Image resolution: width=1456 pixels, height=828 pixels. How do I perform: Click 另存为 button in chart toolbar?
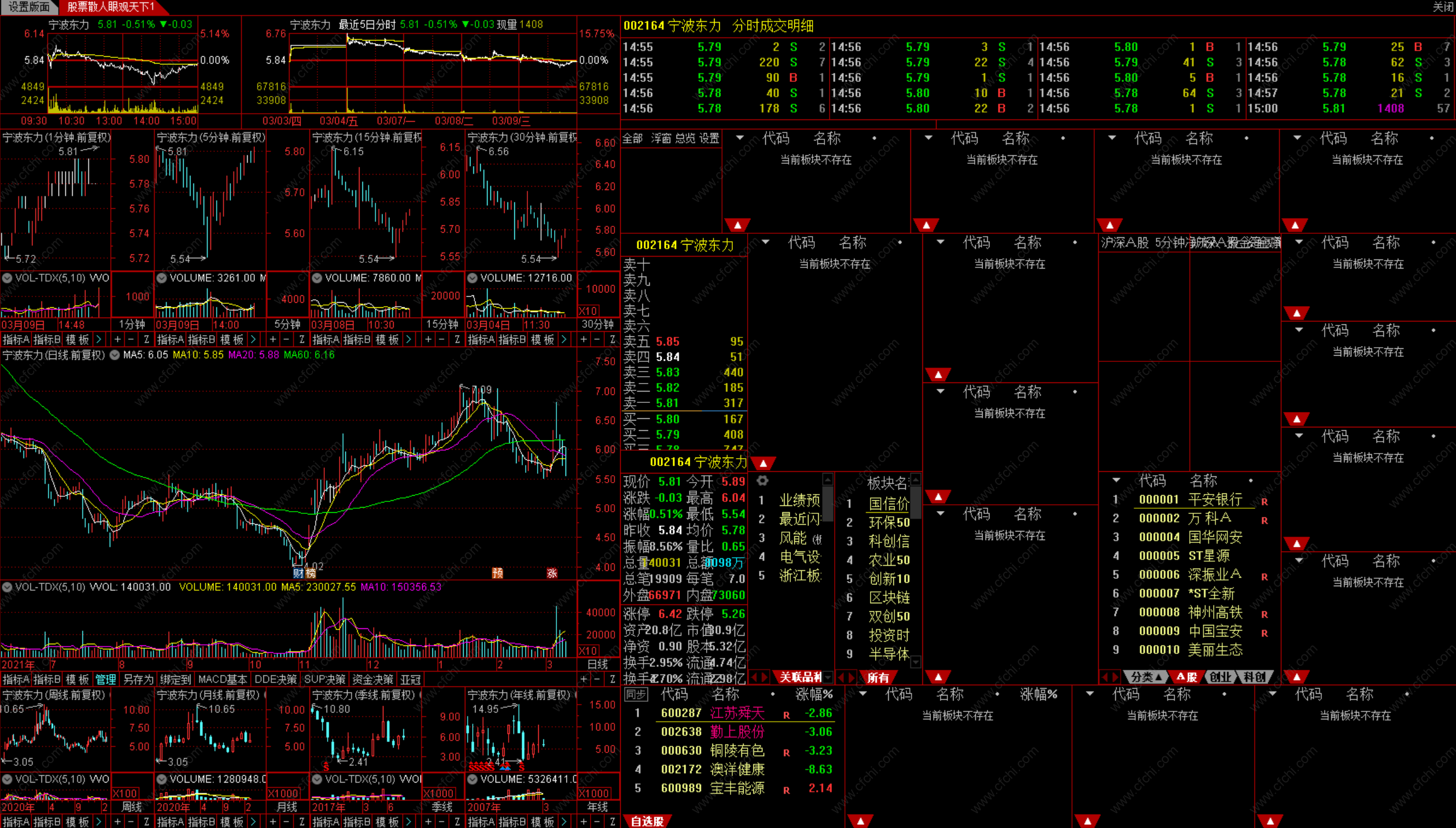pos(138,679)
